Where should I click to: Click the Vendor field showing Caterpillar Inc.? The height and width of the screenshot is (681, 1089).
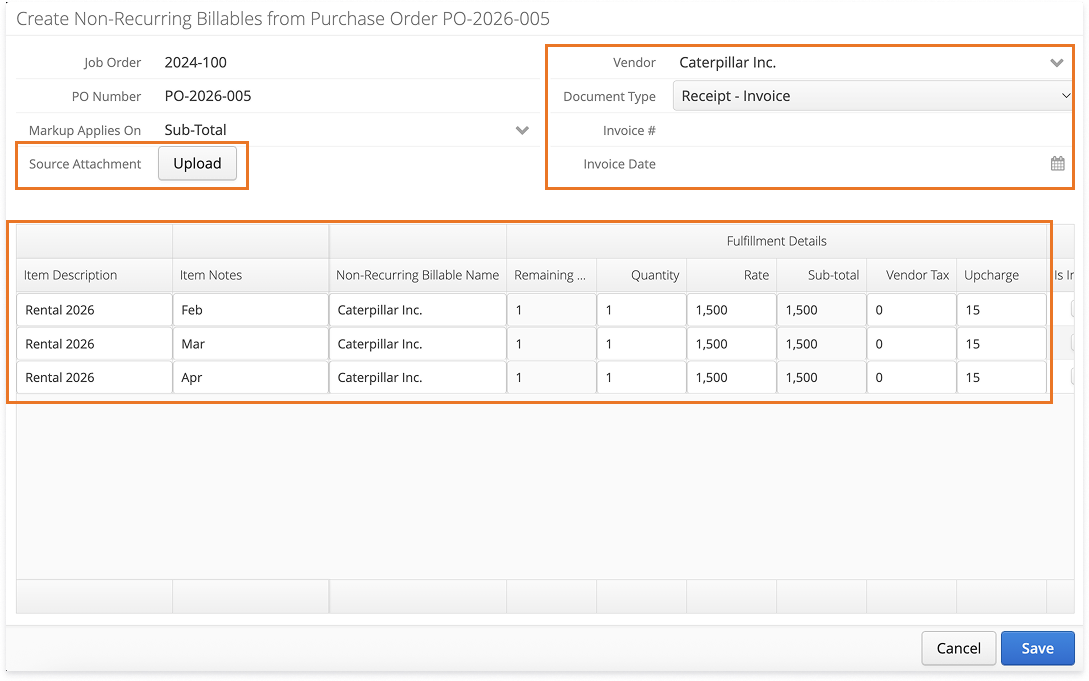click(x=858, y=62)
